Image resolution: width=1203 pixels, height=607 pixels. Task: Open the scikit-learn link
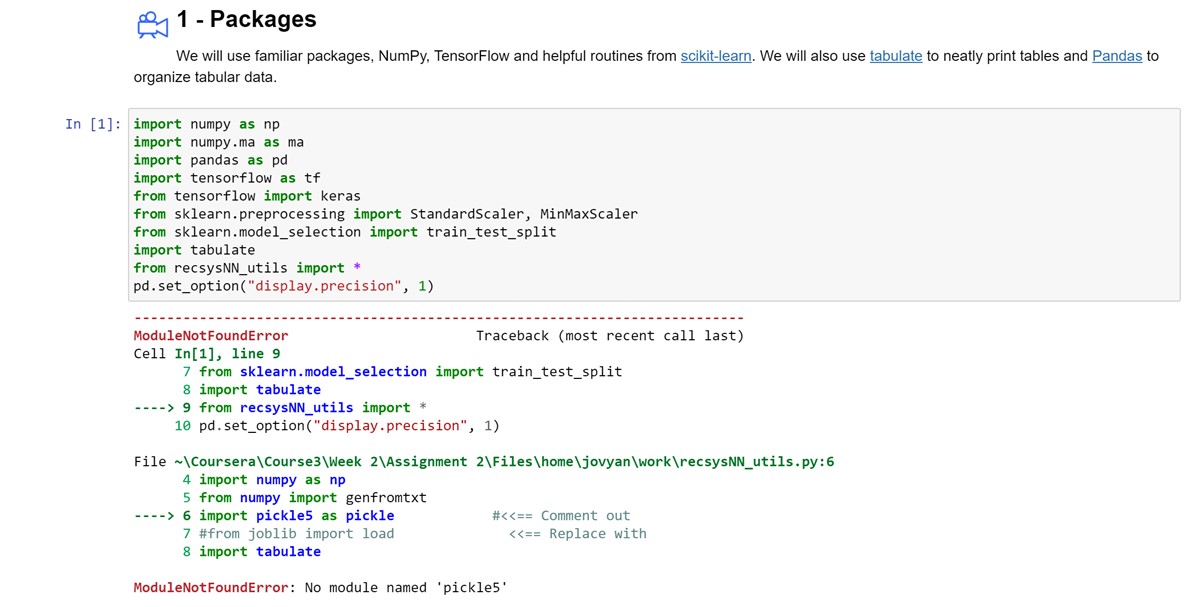pos(715,56)
